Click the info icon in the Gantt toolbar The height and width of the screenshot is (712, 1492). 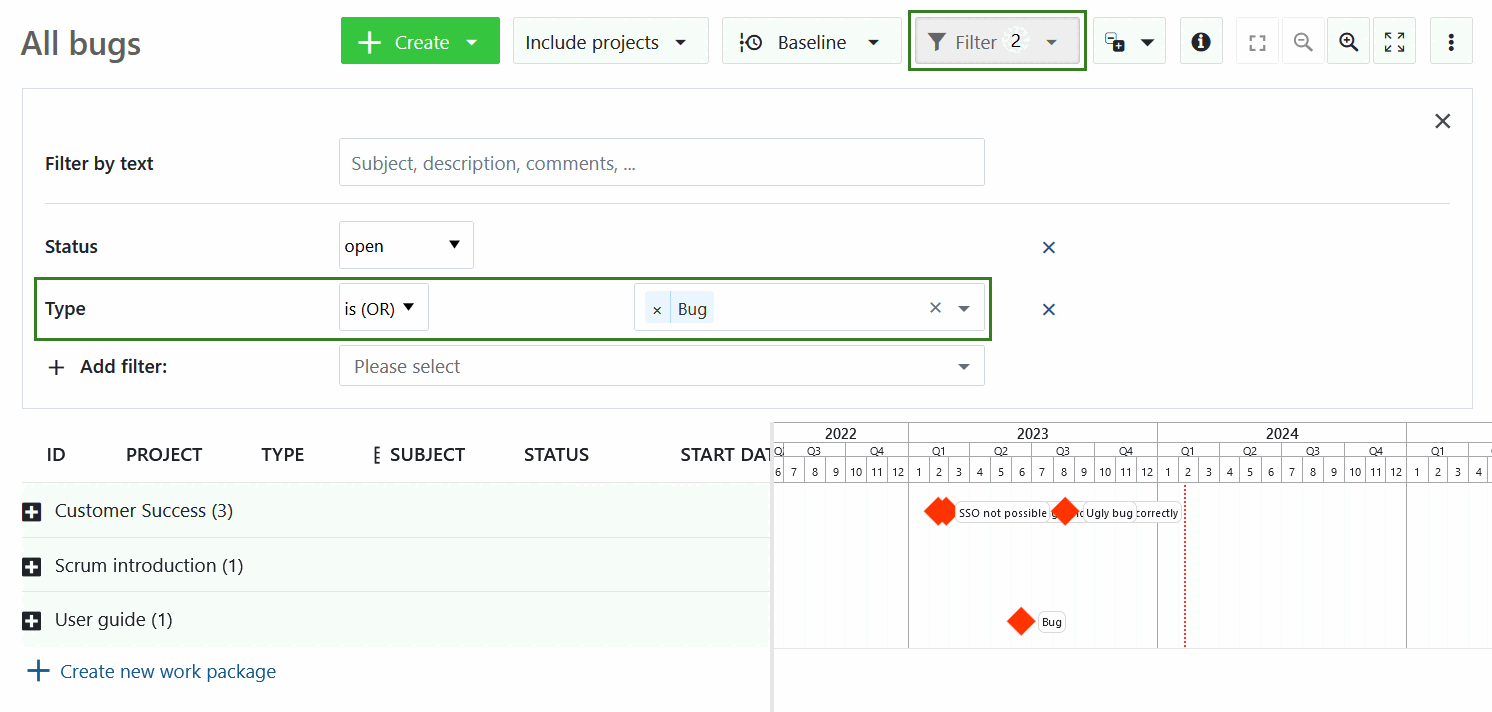tap(1200, 40)
